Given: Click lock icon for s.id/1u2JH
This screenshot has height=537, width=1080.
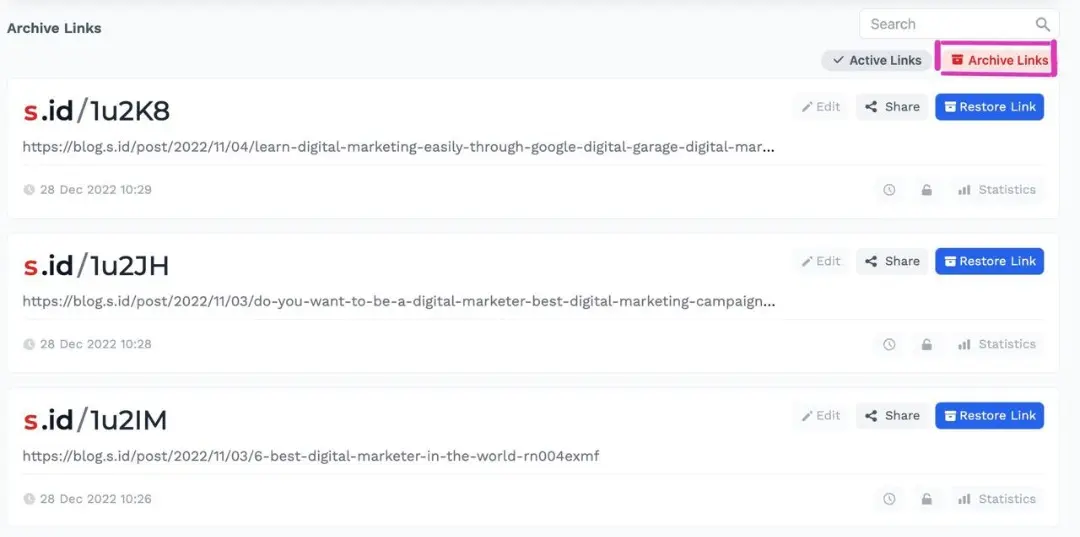Looking at the screenshot, I should [927, 344].
